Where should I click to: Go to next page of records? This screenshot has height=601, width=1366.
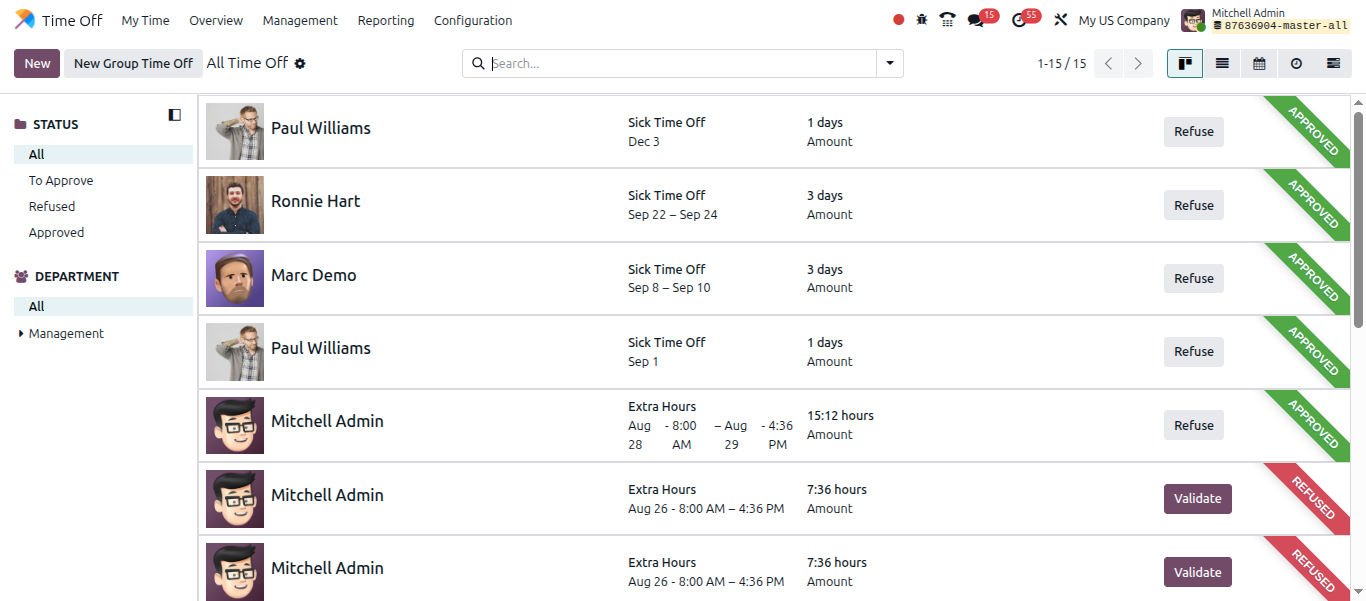coord(1137,63)
